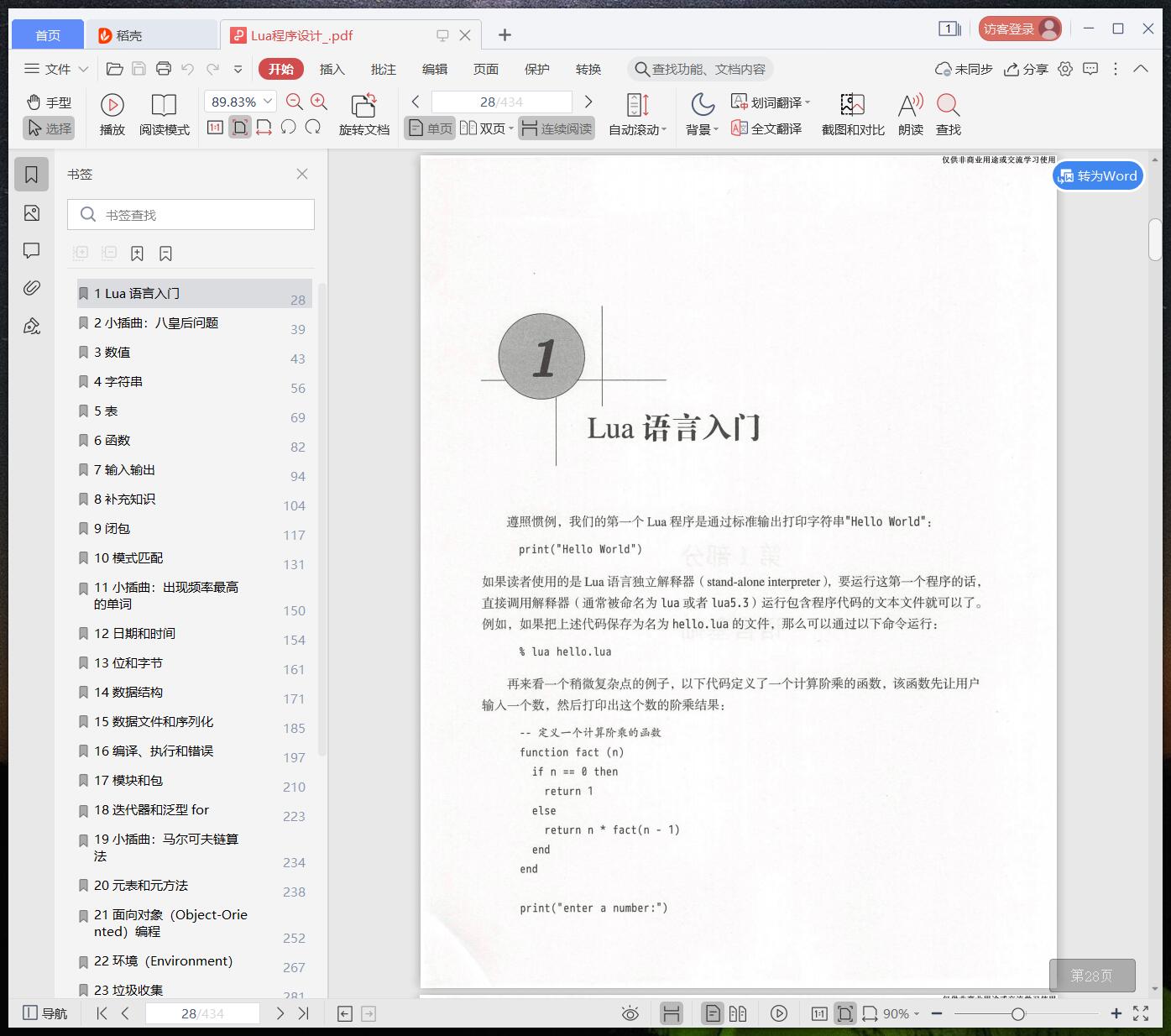The width and height of the screenshot is (1171, 1036).
Task: Click the 访客登录 login button
Action: click(1020, 29)
